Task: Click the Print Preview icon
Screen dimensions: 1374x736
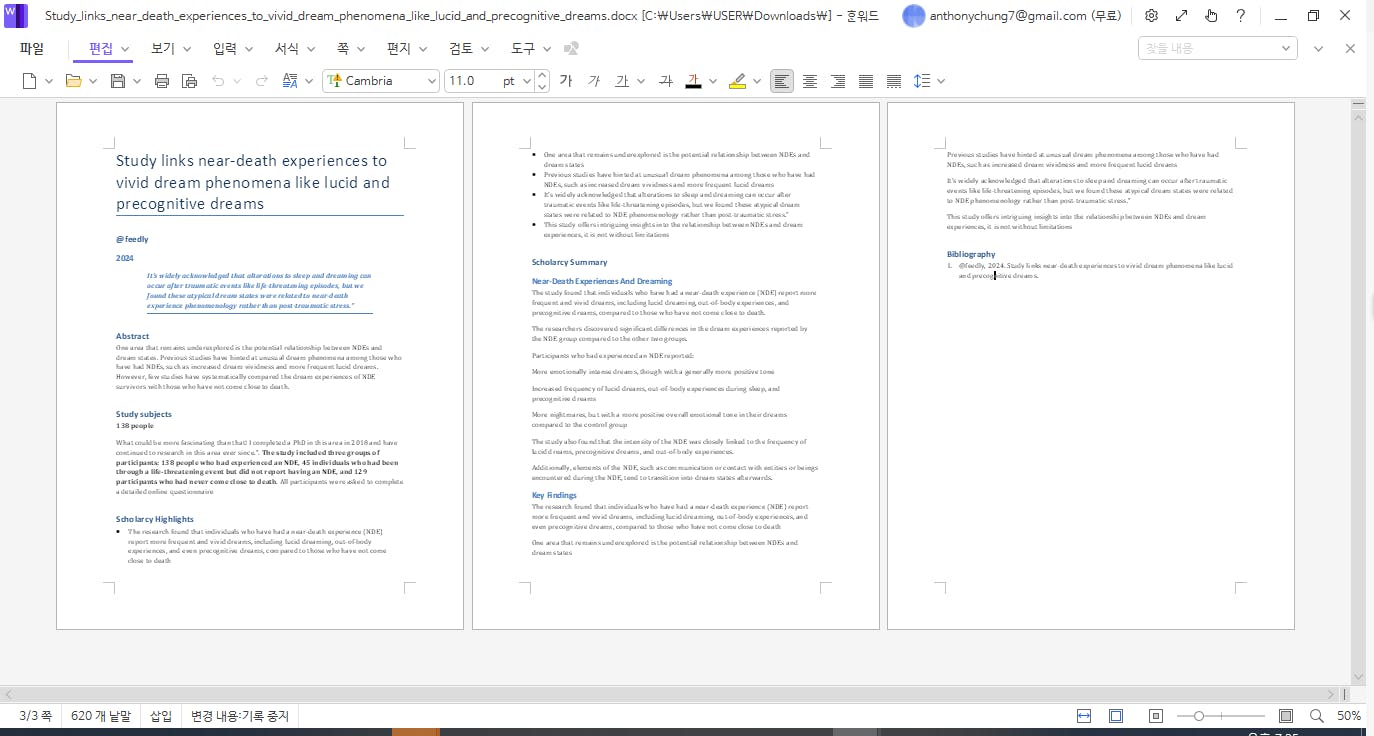Action: [x=189, y=81]
